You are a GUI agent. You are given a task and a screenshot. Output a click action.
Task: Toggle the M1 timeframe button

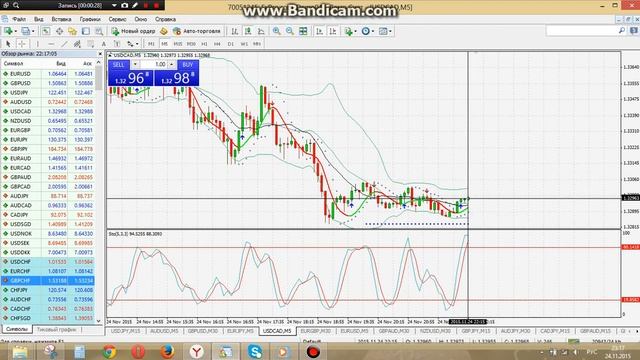pyautogui.click(x=151, y=44)
